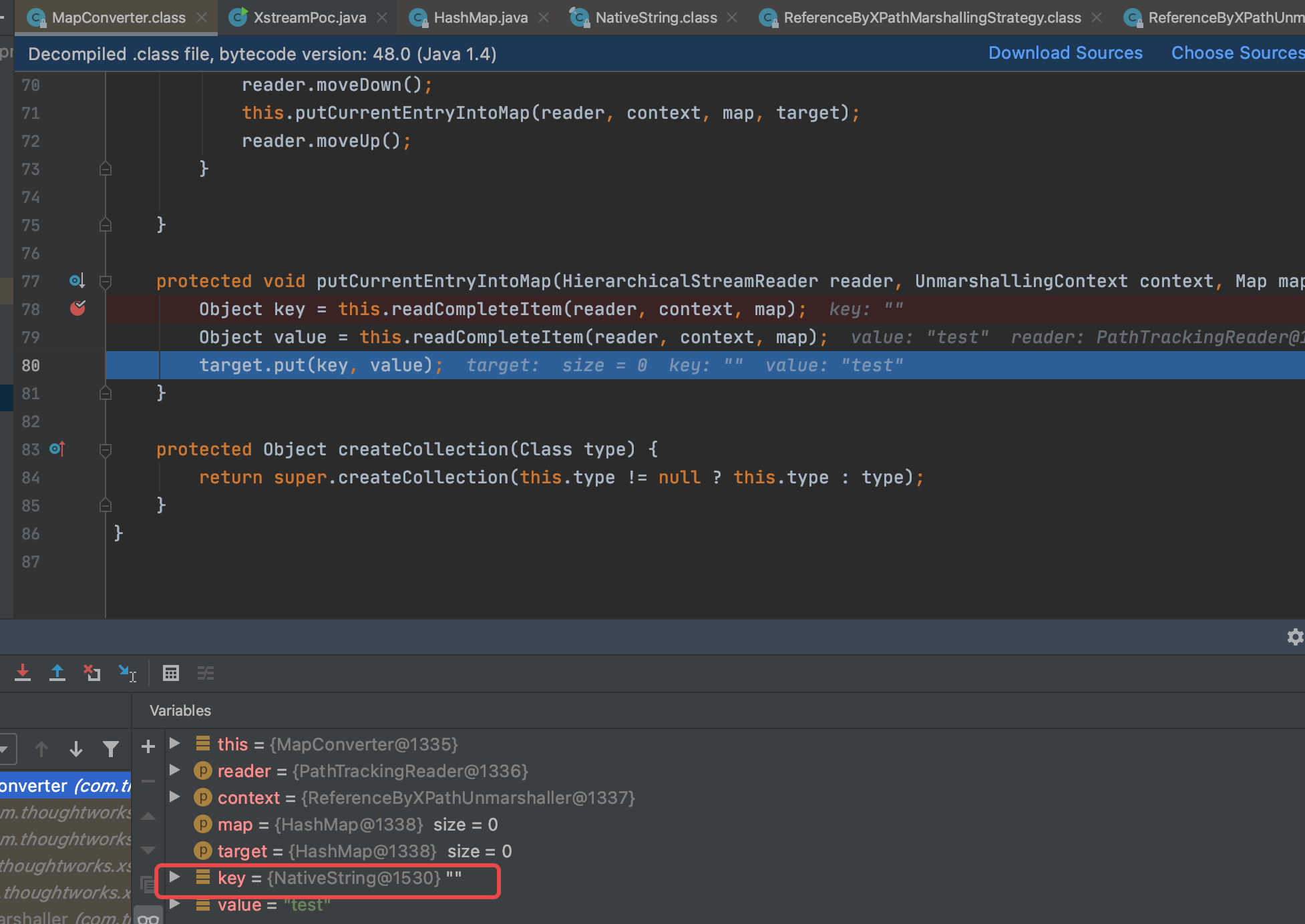Click the Run to Cursor icon
Screen dimensions: 1305x924
[127, 673]
